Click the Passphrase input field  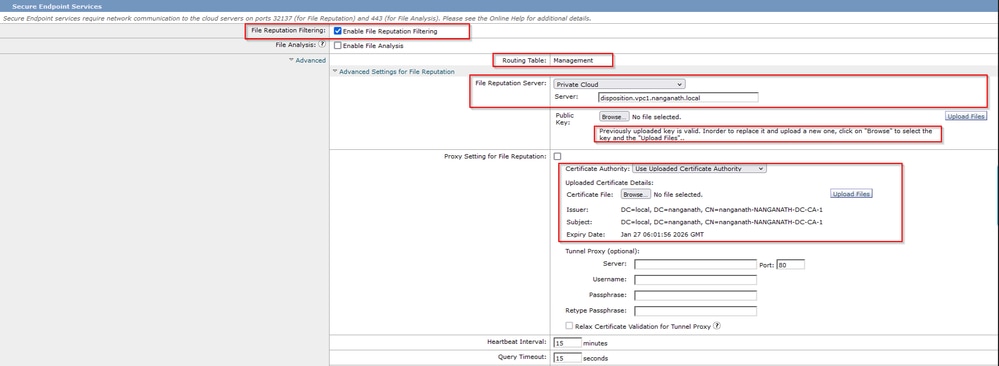click(696, 296)
